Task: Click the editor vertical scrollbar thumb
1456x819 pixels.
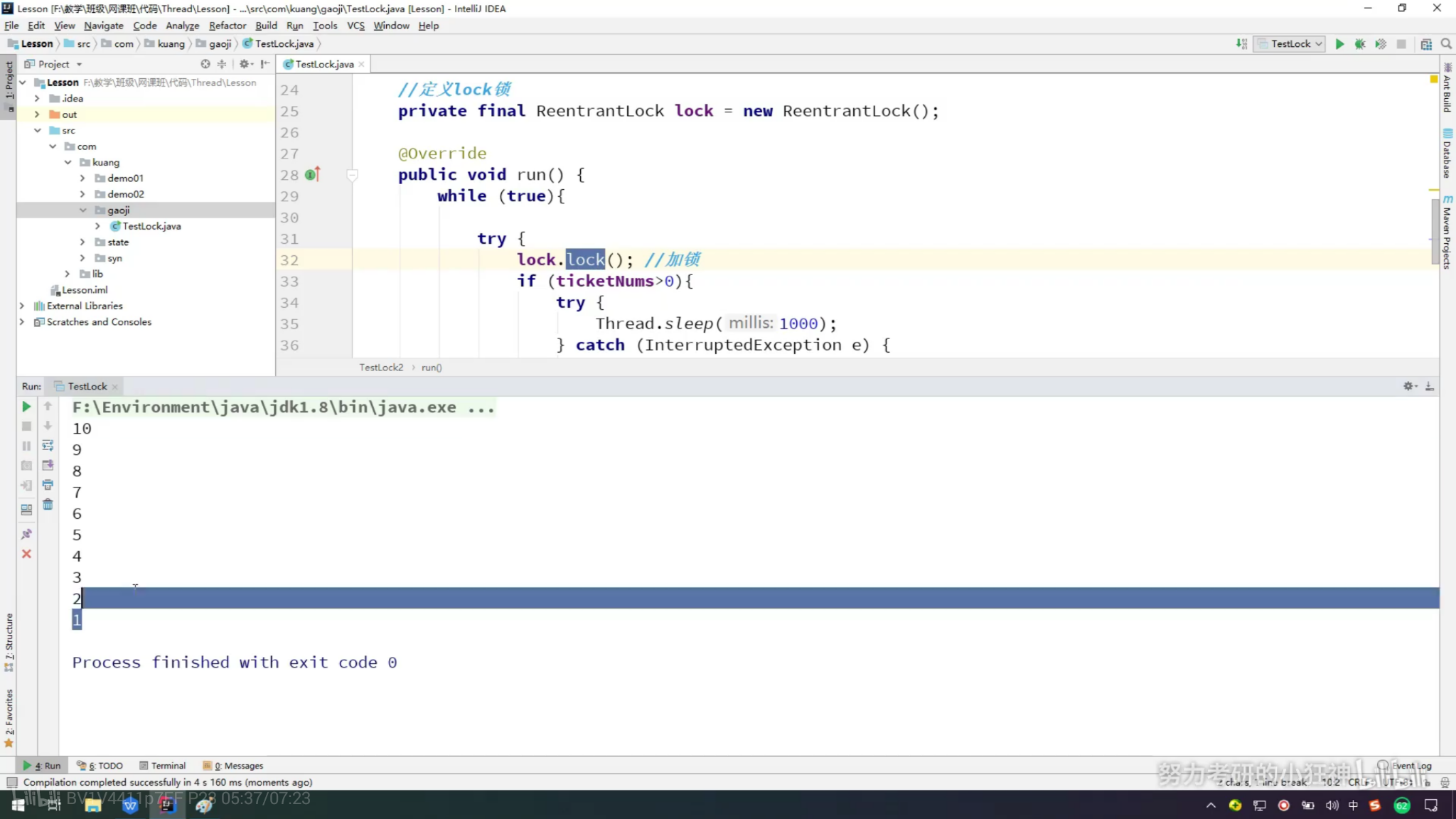Action: click(x=1435, y=231)
